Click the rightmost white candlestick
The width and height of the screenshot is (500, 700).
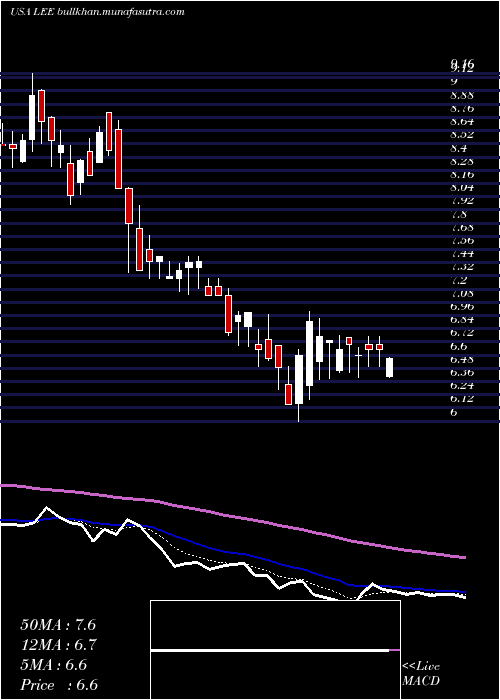coord(389,367)
